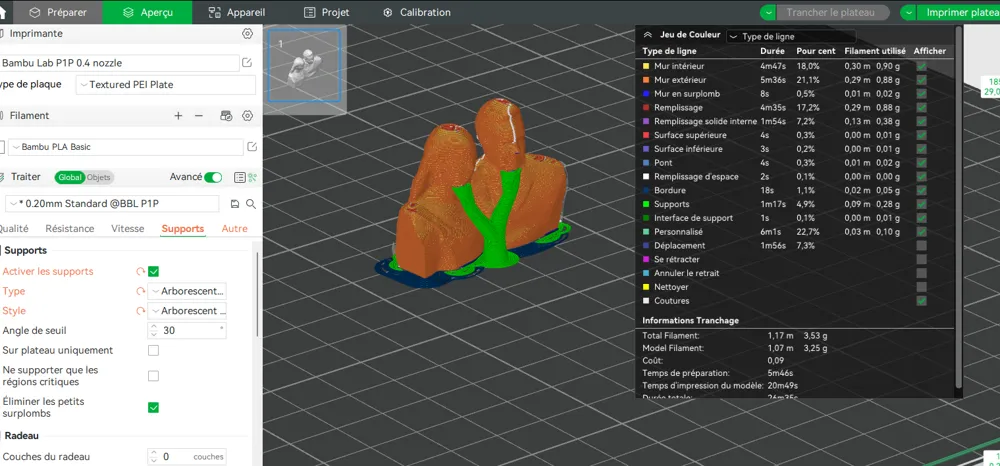Enable Sur plateau uniquement checkbox

154,351
